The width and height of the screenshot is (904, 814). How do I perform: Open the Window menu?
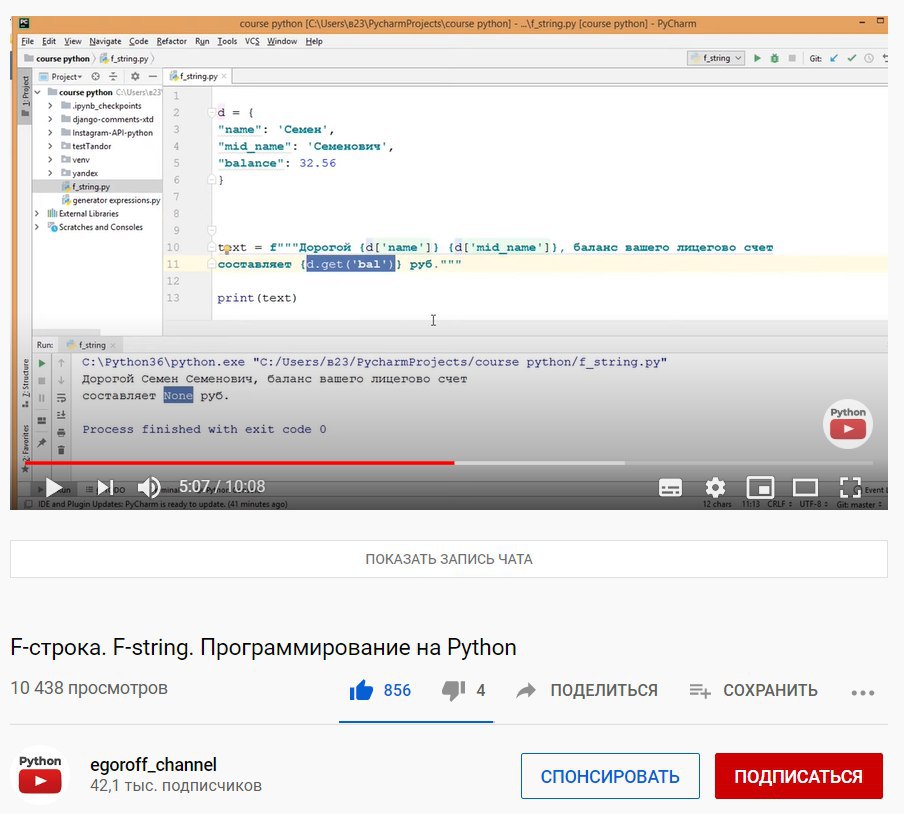(282, 42)
